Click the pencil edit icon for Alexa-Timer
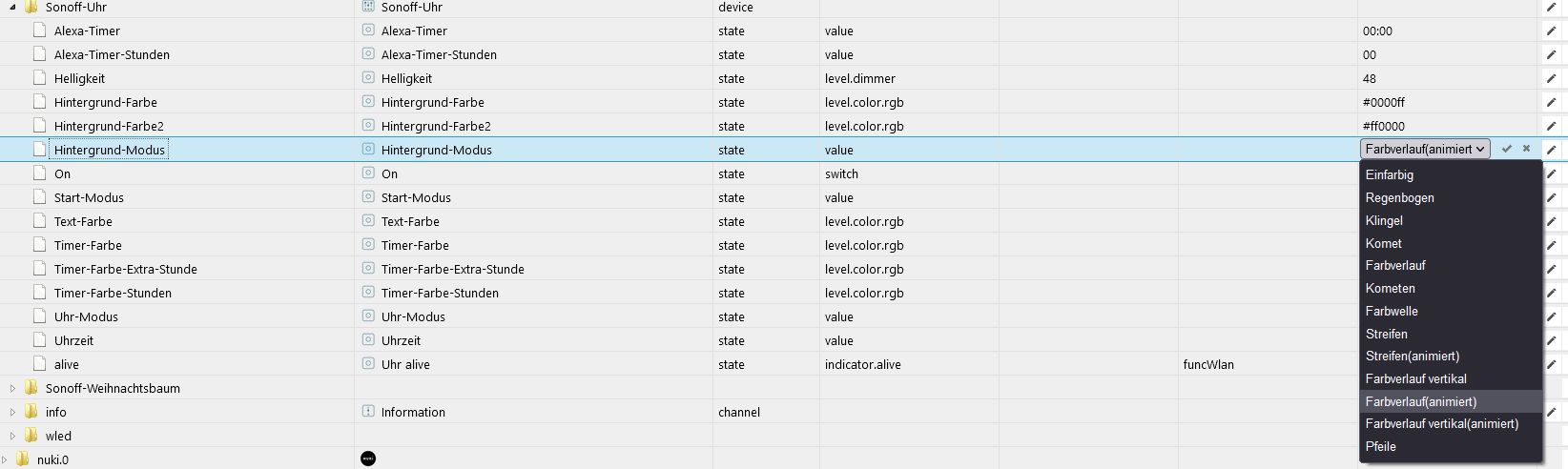Viewport: 1568px width, 469px height. 1552,31
